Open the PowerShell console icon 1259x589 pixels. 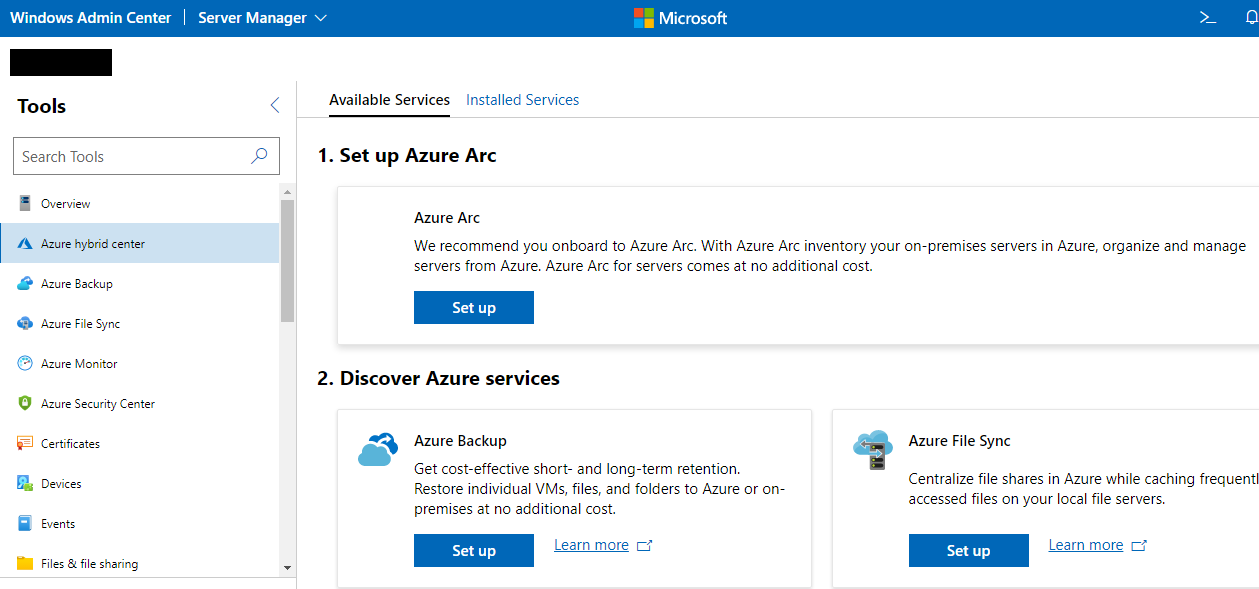coord(1208,18)
